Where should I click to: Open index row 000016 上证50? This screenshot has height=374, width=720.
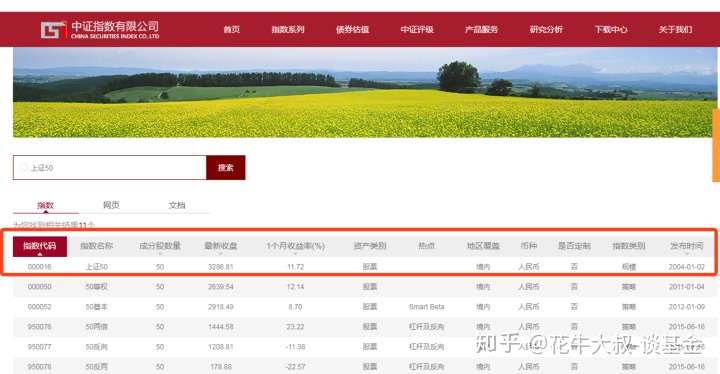(x=365, y=266)
